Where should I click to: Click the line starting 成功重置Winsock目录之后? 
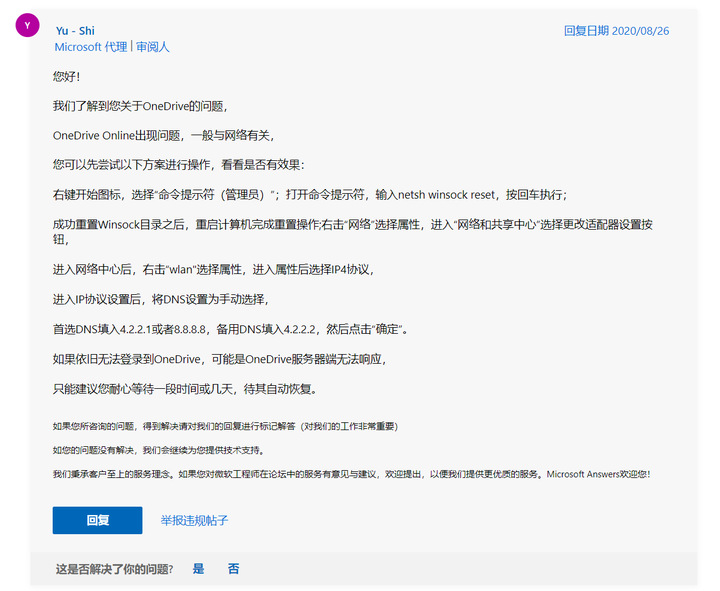(x=353, y=231)
